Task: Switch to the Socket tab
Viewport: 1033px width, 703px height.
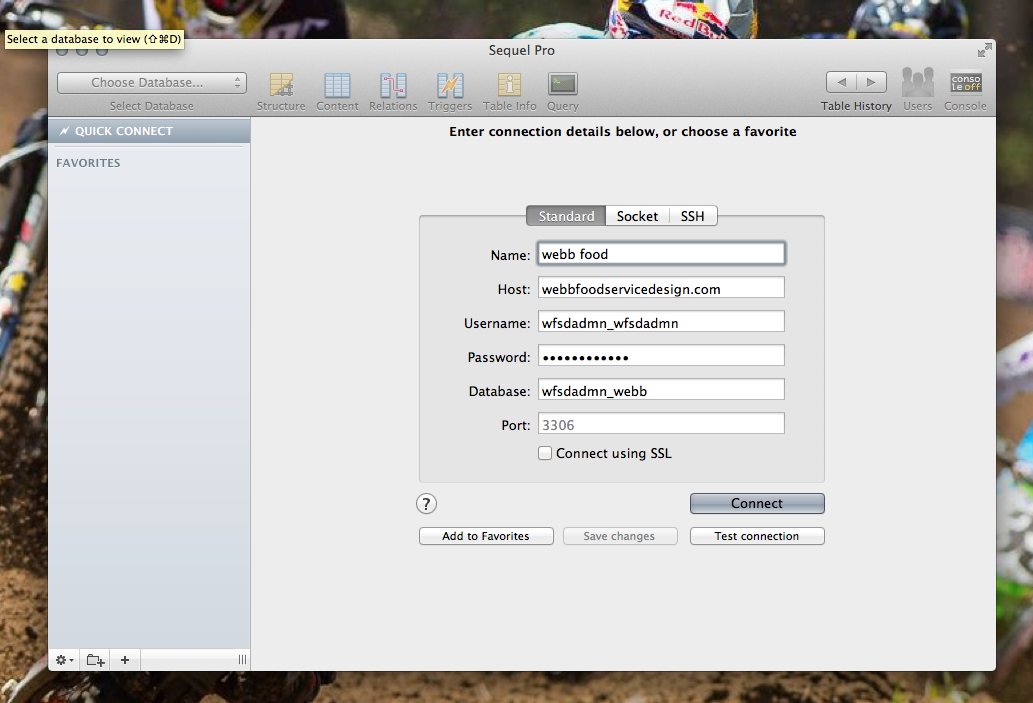Action: pyautogui.click(x=637, y=216)
